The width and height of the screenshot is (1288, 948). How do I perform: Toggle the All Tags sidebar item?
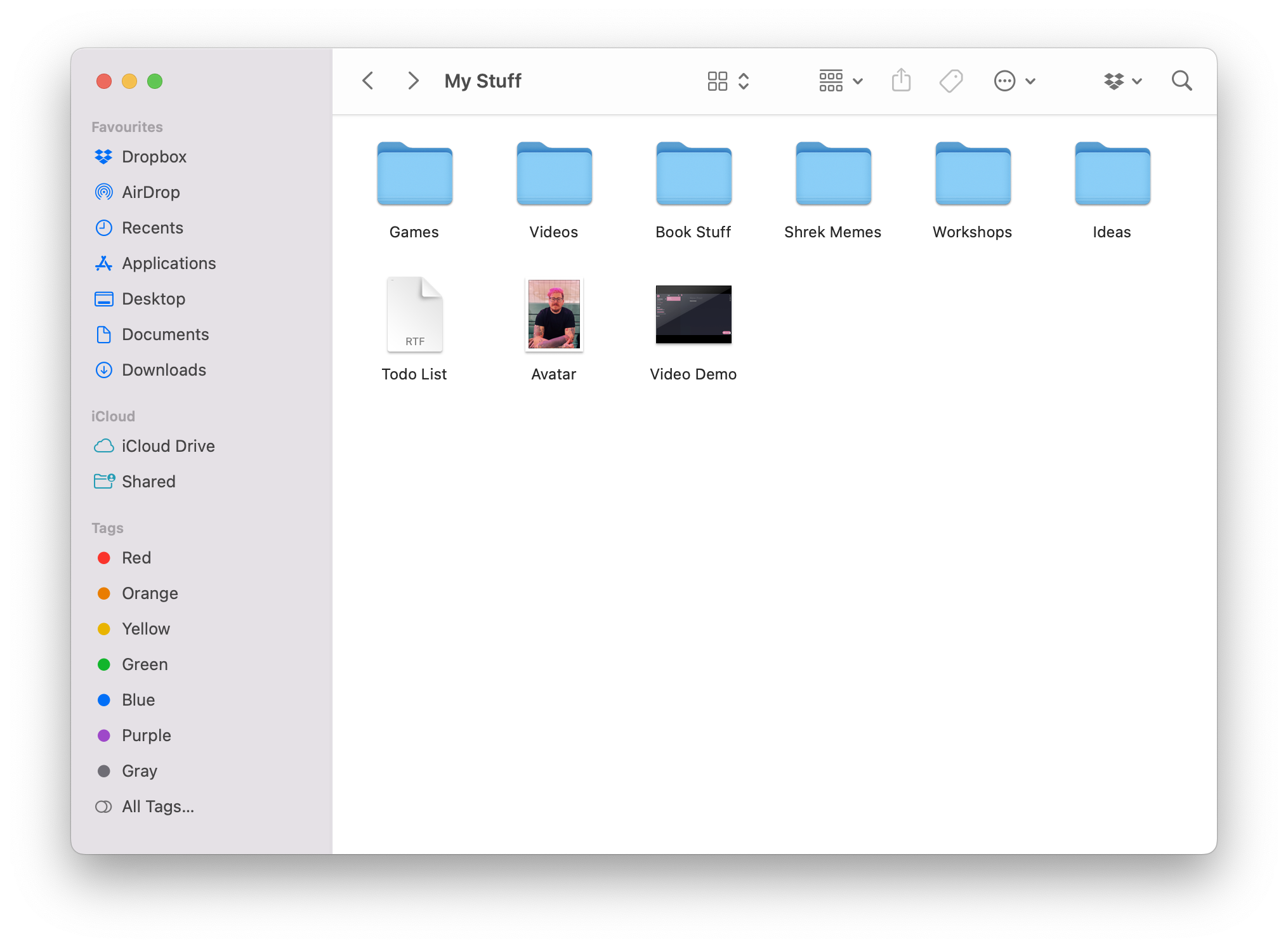tap(157, 806)
